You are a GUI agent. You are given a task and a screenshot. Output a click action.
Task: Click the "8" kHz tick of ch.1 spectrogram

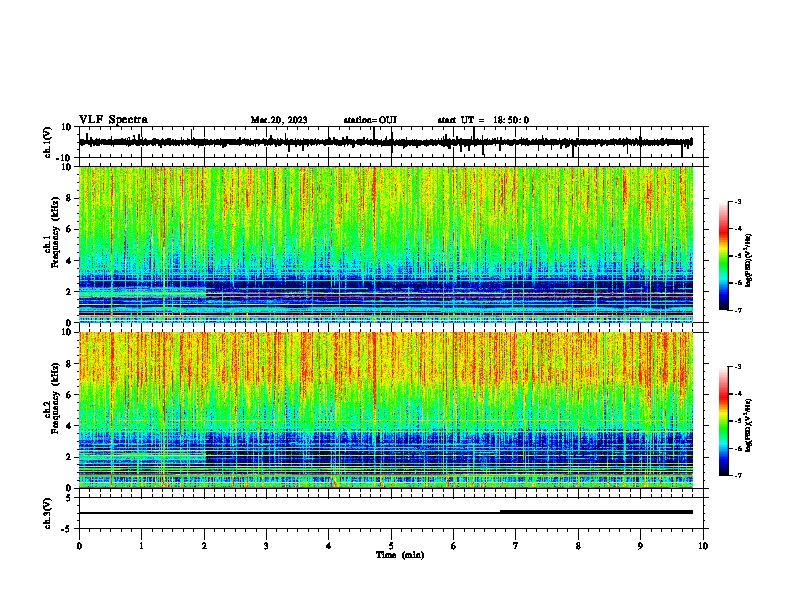click(x=69, y=198)
